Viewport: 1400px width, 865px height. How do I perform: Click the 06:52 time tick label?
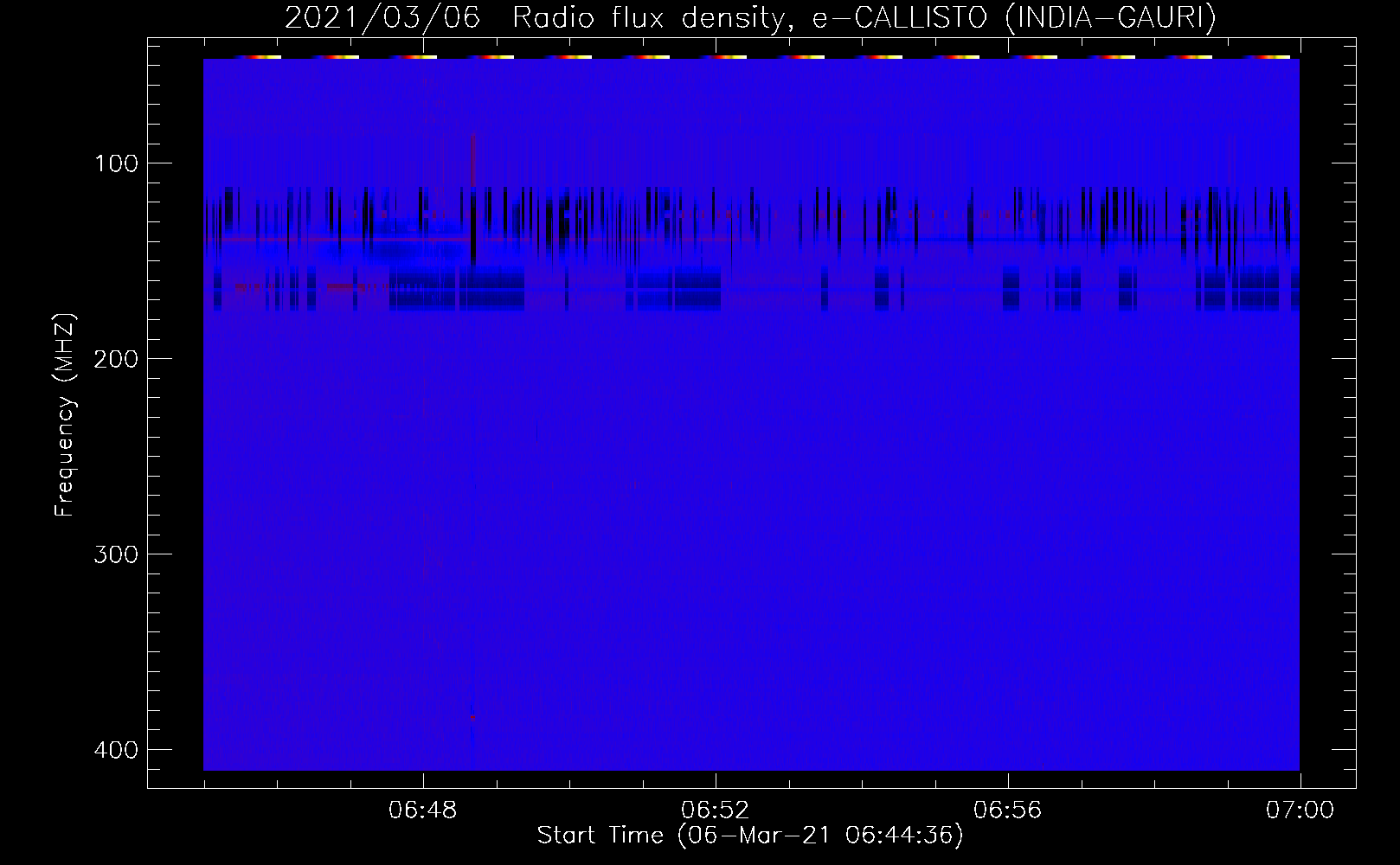(716, 811)
